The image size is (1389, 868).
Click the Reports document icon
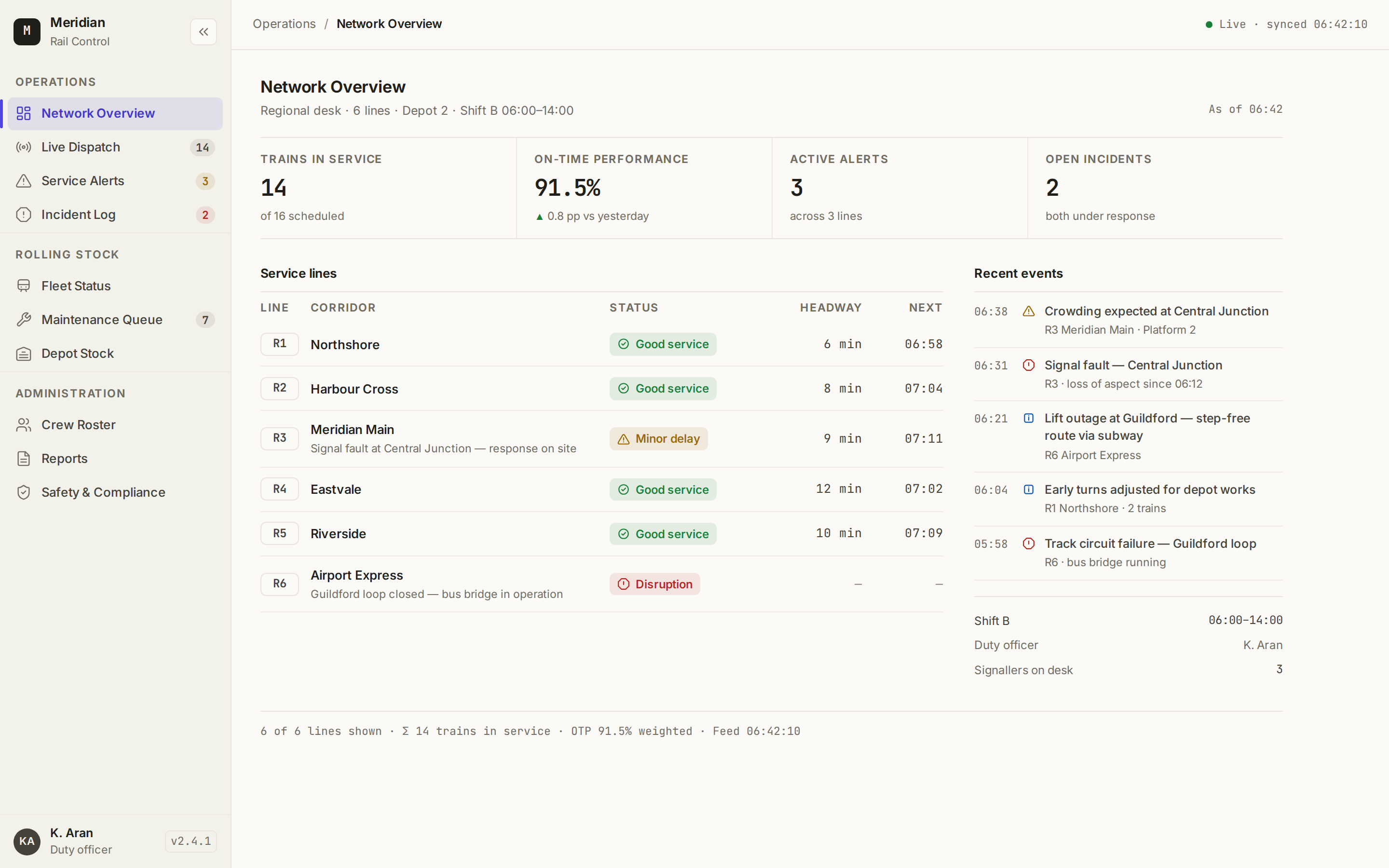(x=24, y=459)
